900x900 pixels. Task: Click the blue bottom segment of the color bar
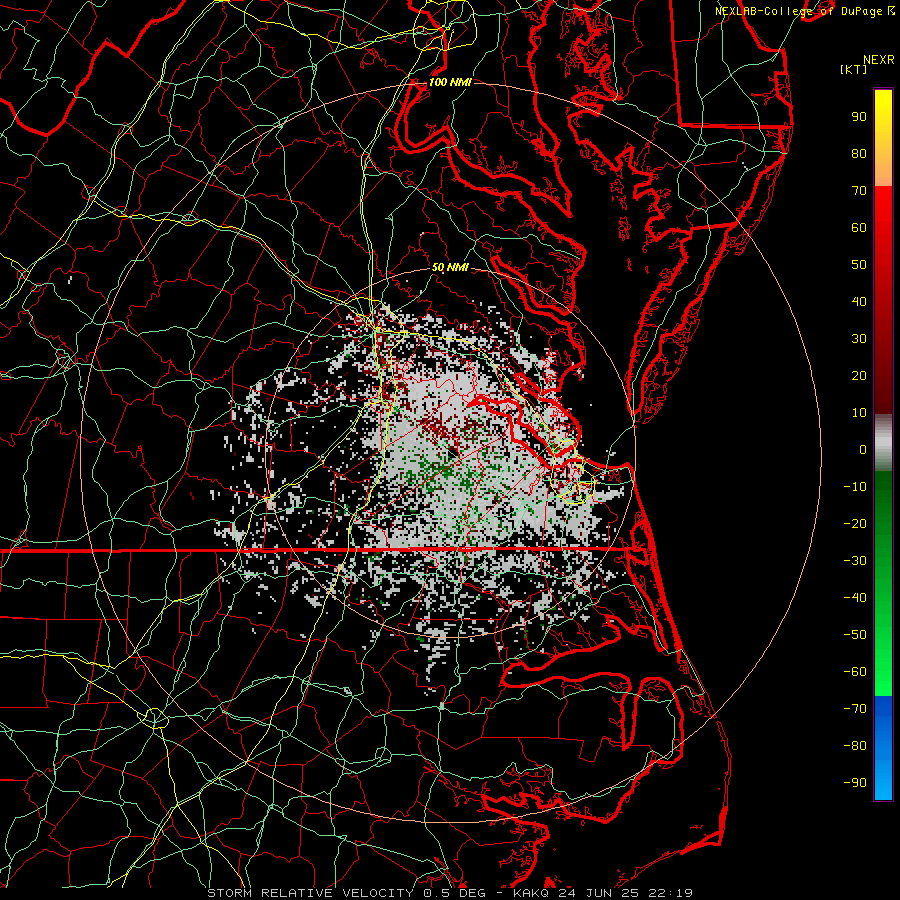coord(883,748)
